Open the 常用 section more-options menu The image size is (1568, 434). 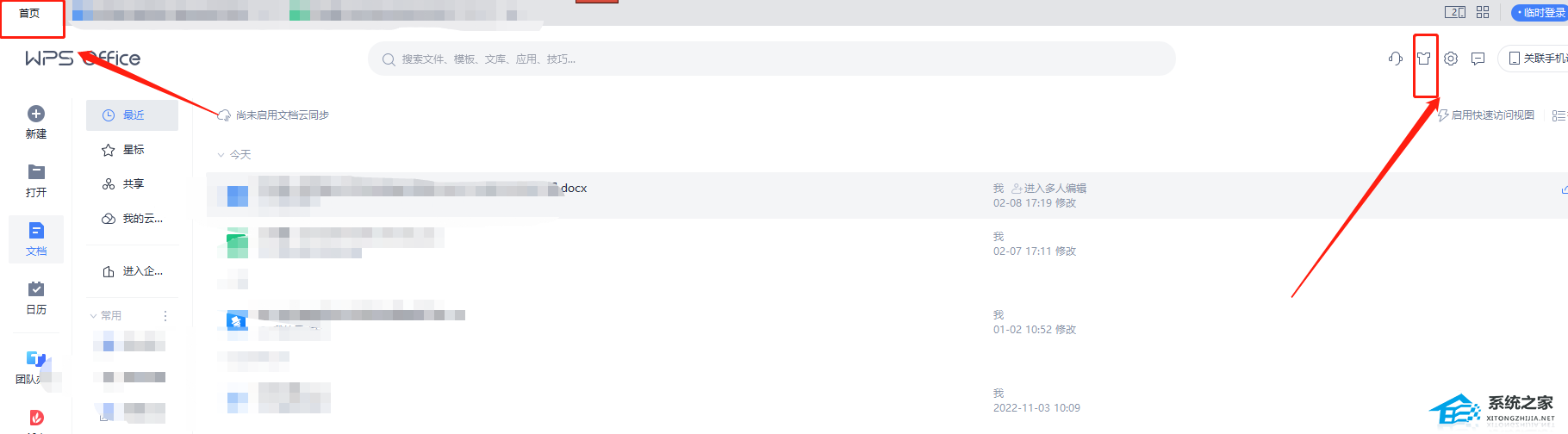click(x=165, y=316)
